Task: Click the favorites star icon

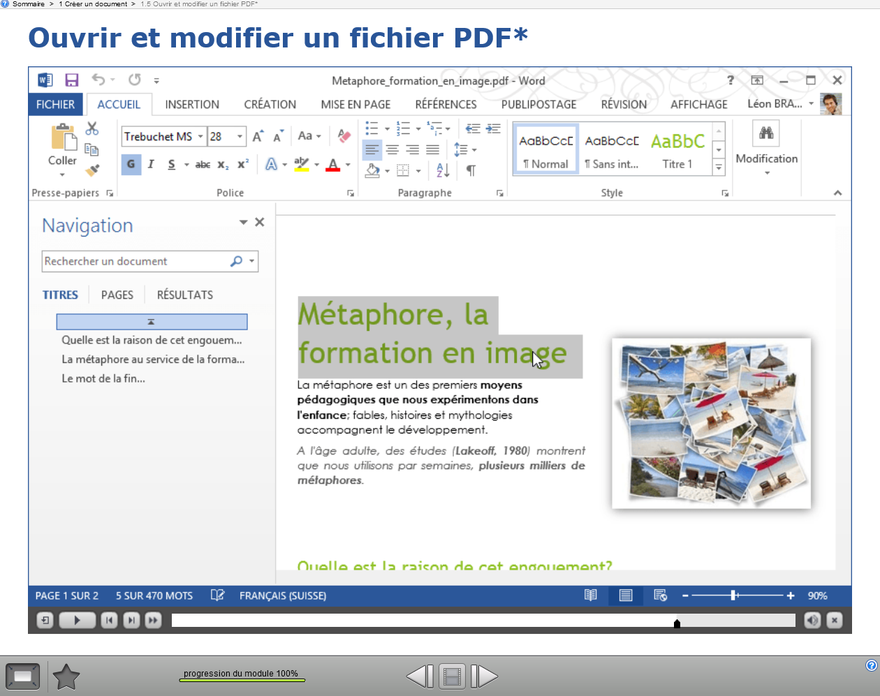Action: (66, 677)
